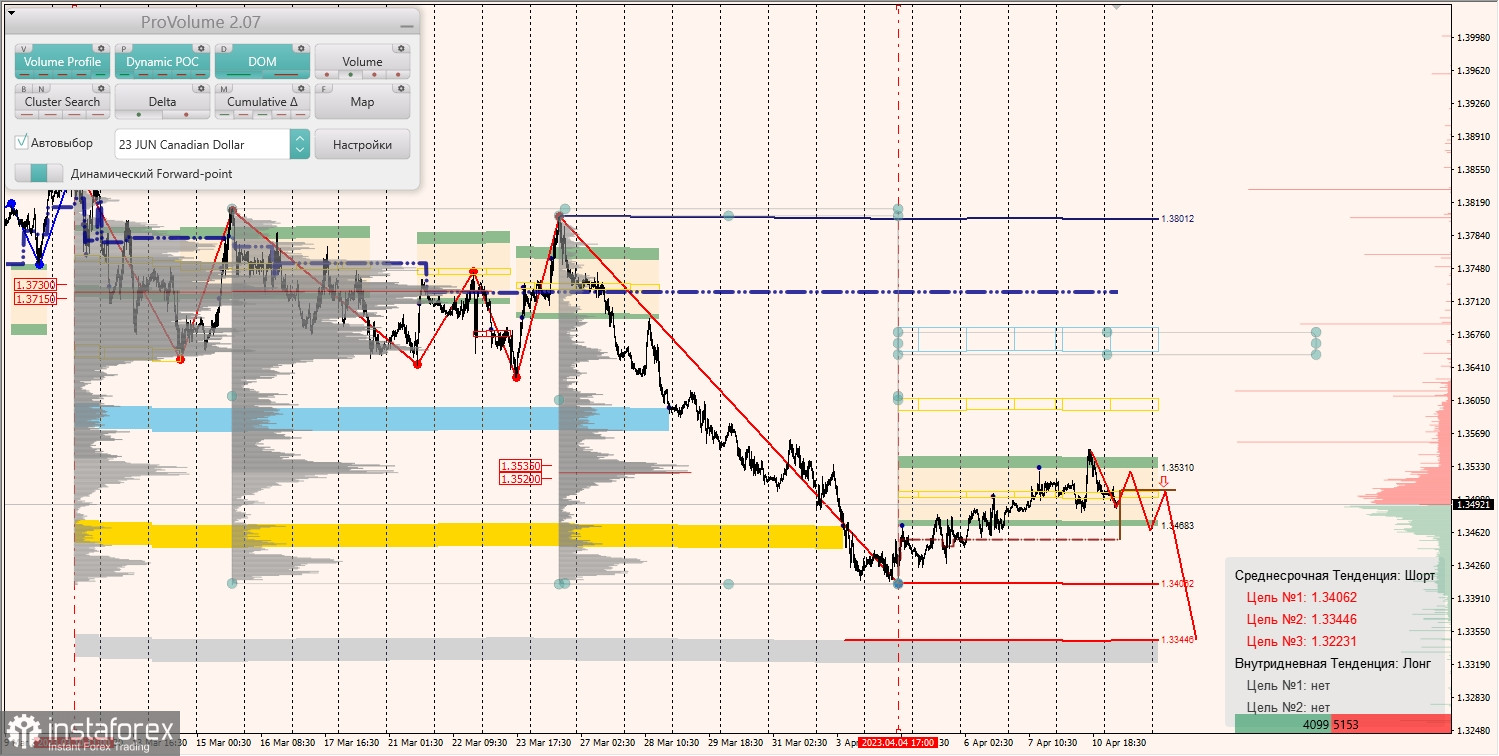Click the F hotkey badge on Map
The image size is (1499, 756).
coord(324,88)
